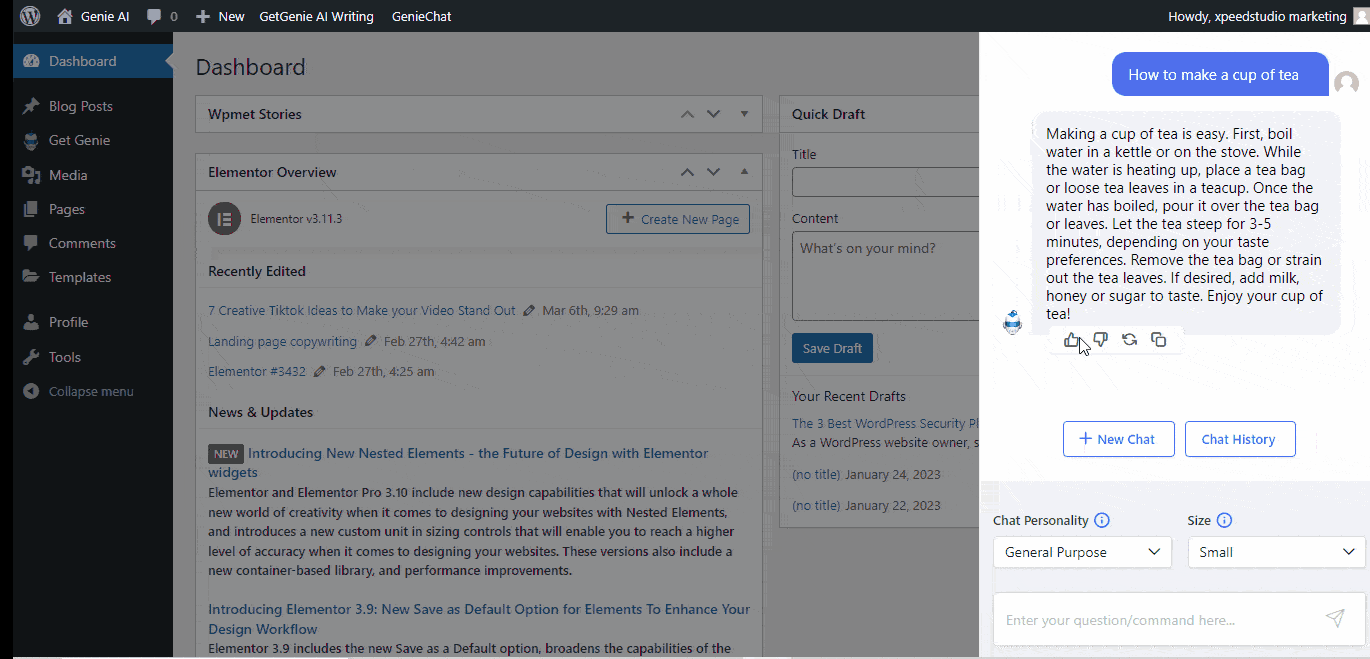The height and width of the screenshot is (659, 1370).
Task: Click the Media sidebar icon
Action: [x=31, y=175]
